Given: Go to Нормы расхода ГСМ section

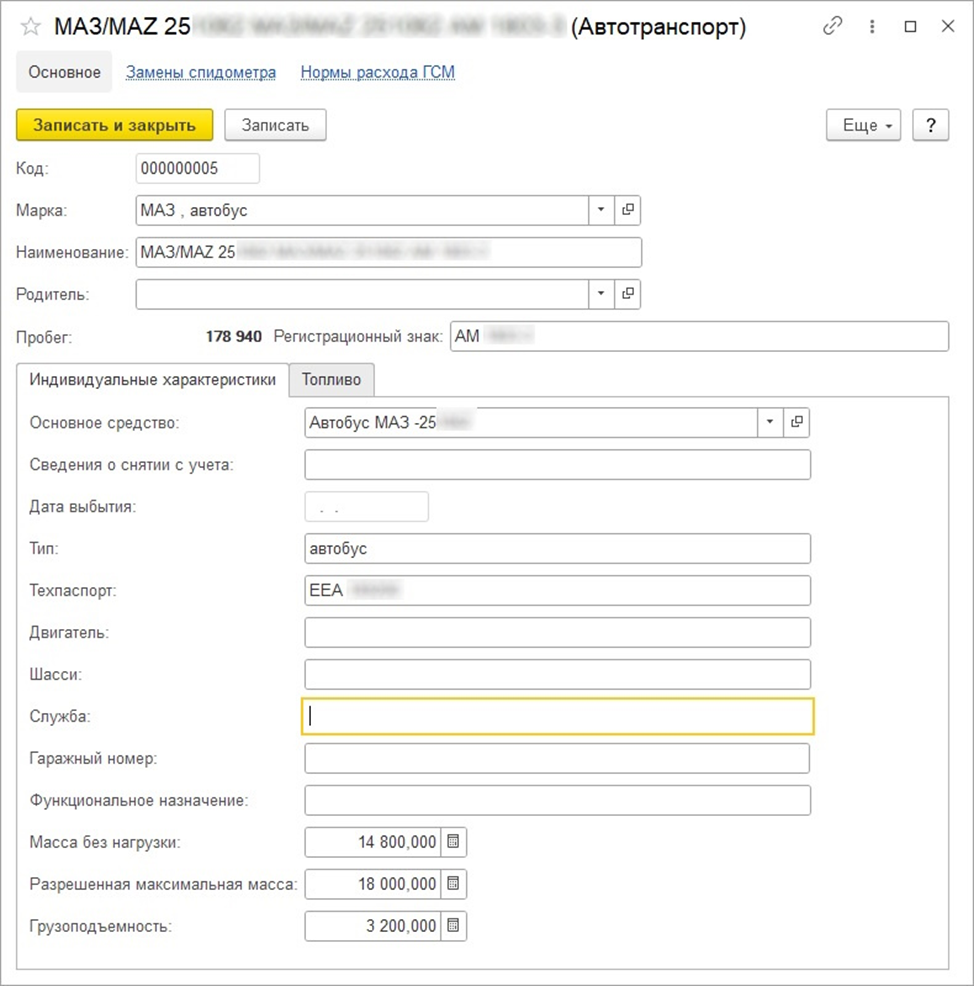Looking at the screenshot, I should pyautogui.click(x=378, y=72).
